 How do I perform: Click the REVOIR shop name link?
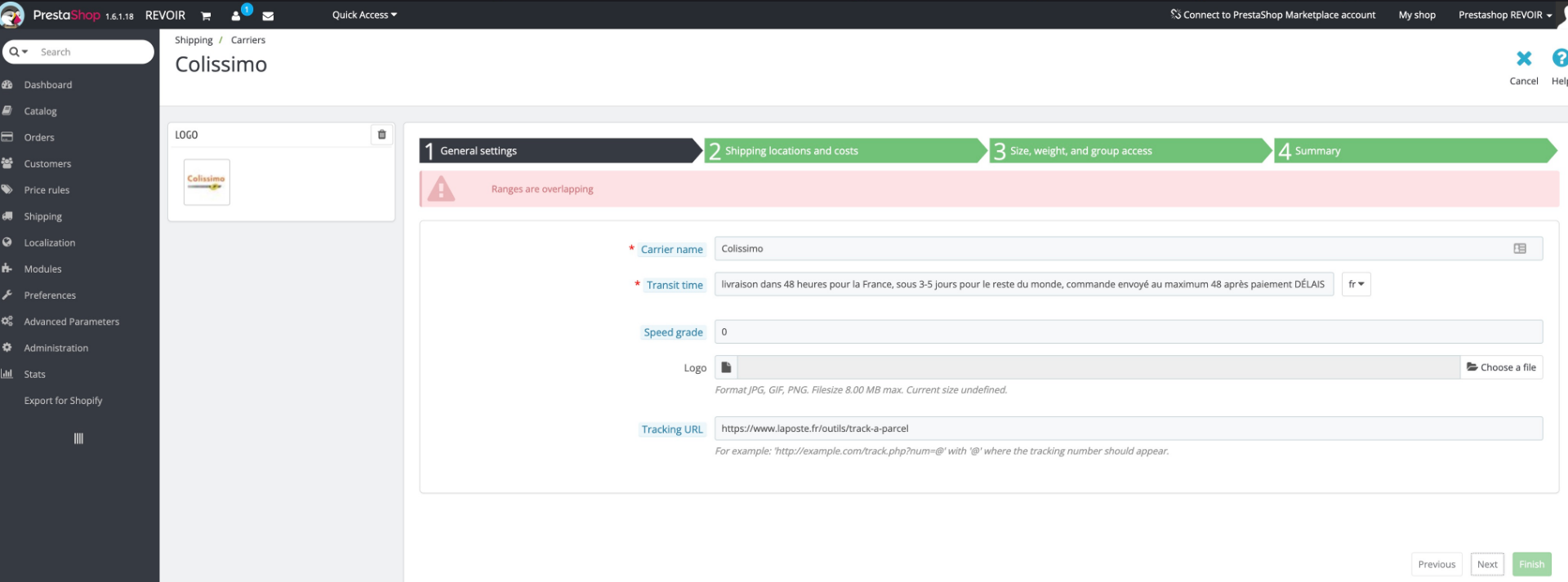pos(165,16)
